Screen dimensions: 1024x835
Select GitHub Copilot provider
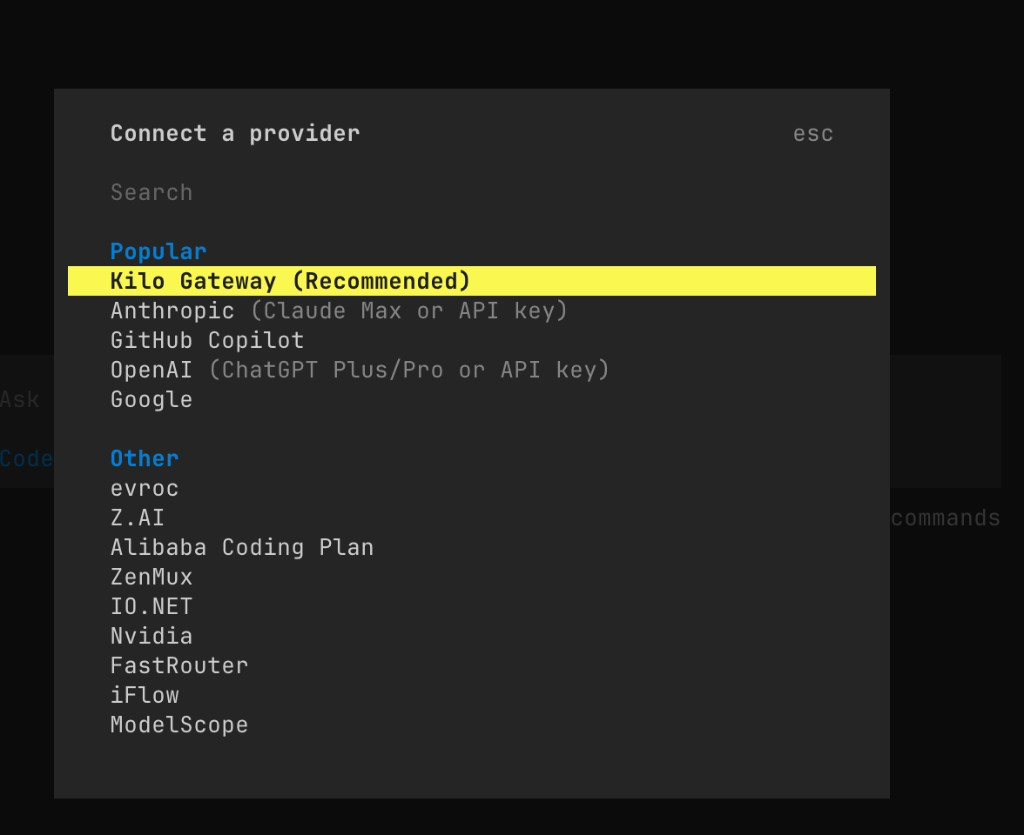pyautogui.click(x=472, y=340)
